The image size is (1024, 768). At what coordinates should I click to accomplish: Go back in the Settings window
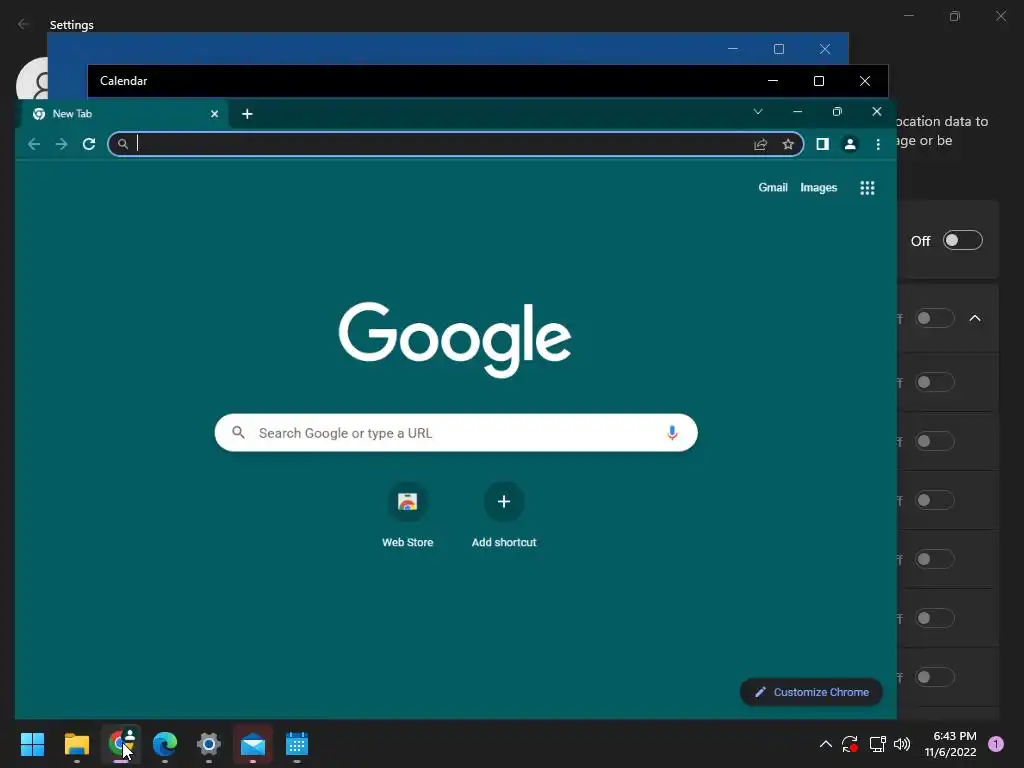pyautogui.click(x=24, y=24)
